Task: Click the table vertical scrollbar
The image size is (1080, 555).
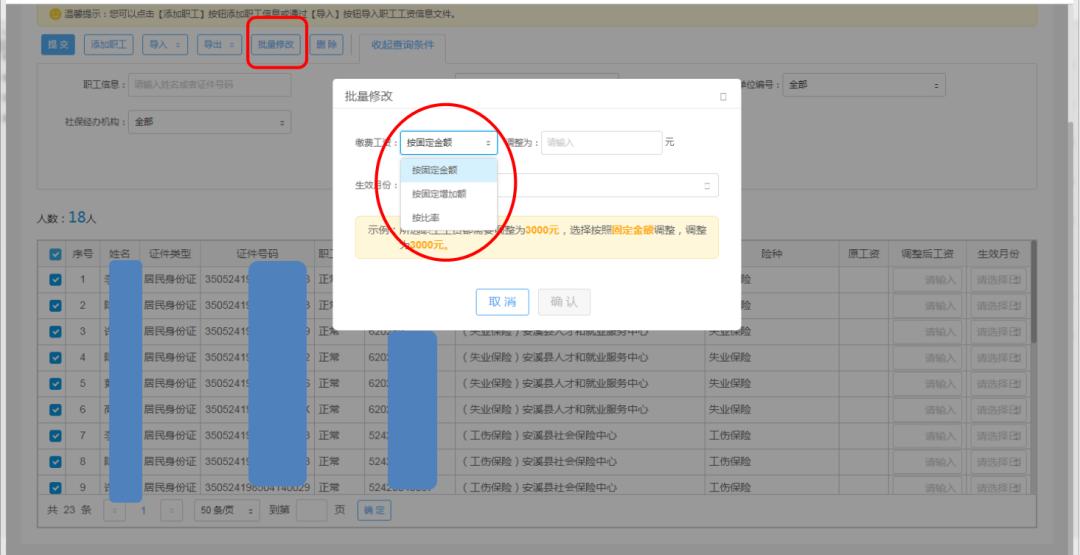Action: pos(1032,292)
